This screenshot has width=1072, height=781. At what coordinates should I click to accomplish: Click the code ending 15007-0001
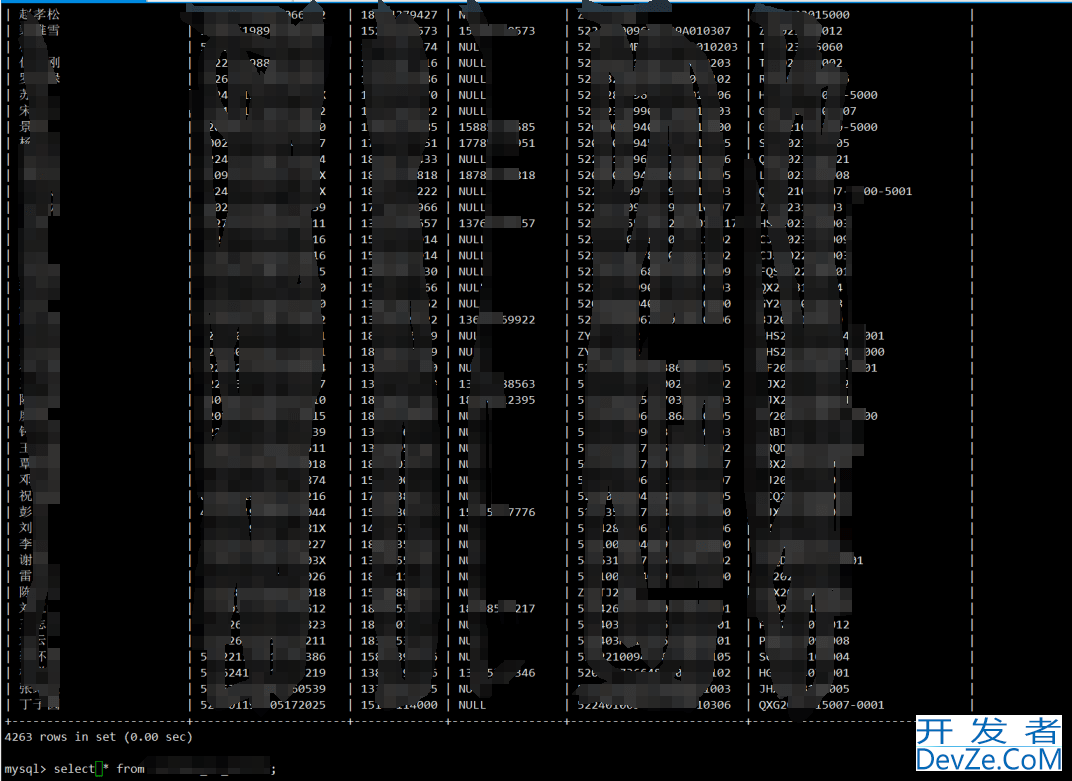click(821, 705)
